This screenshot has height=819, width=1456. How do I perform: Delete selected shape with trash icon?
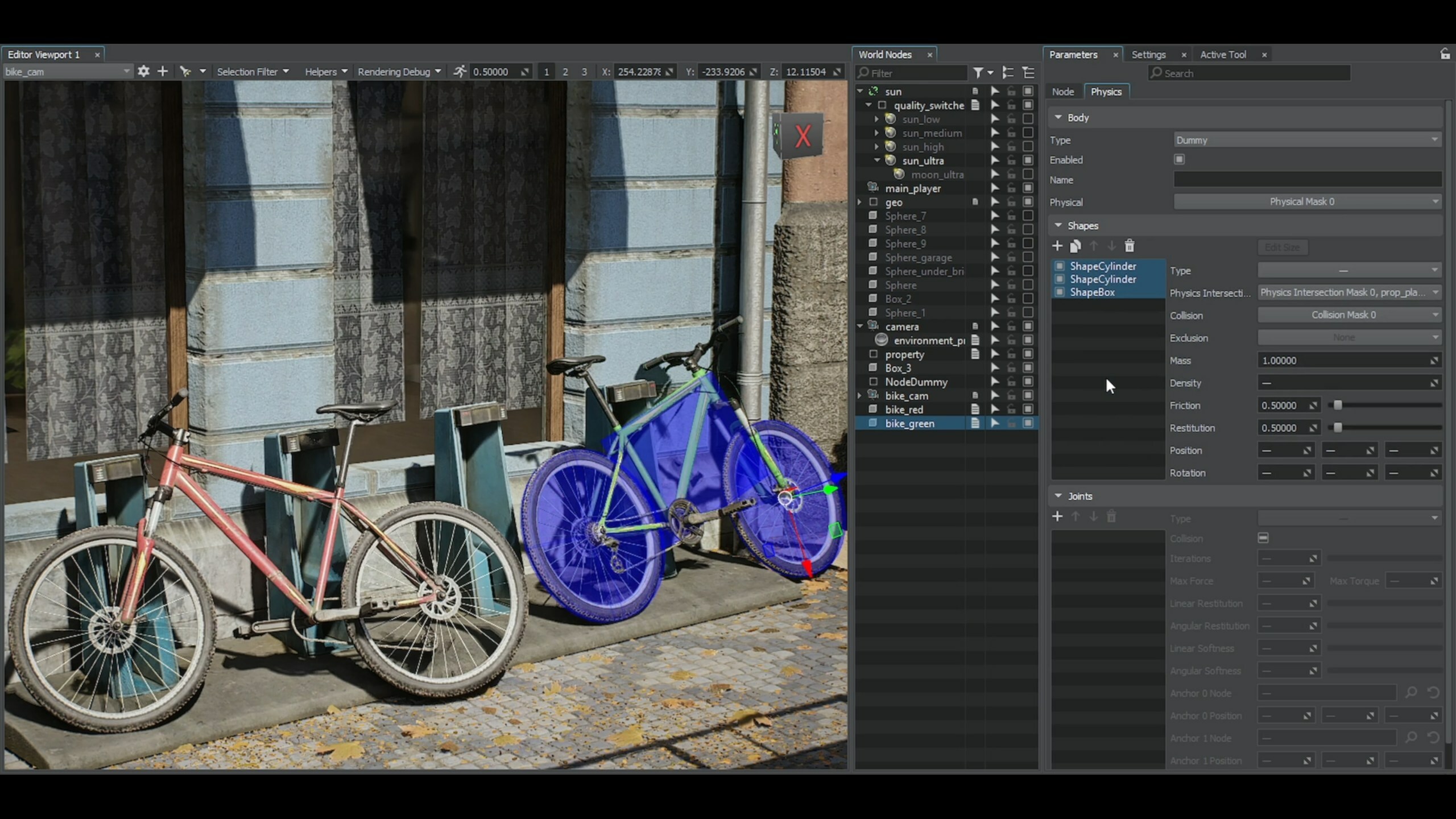[x=1130, y=246]
